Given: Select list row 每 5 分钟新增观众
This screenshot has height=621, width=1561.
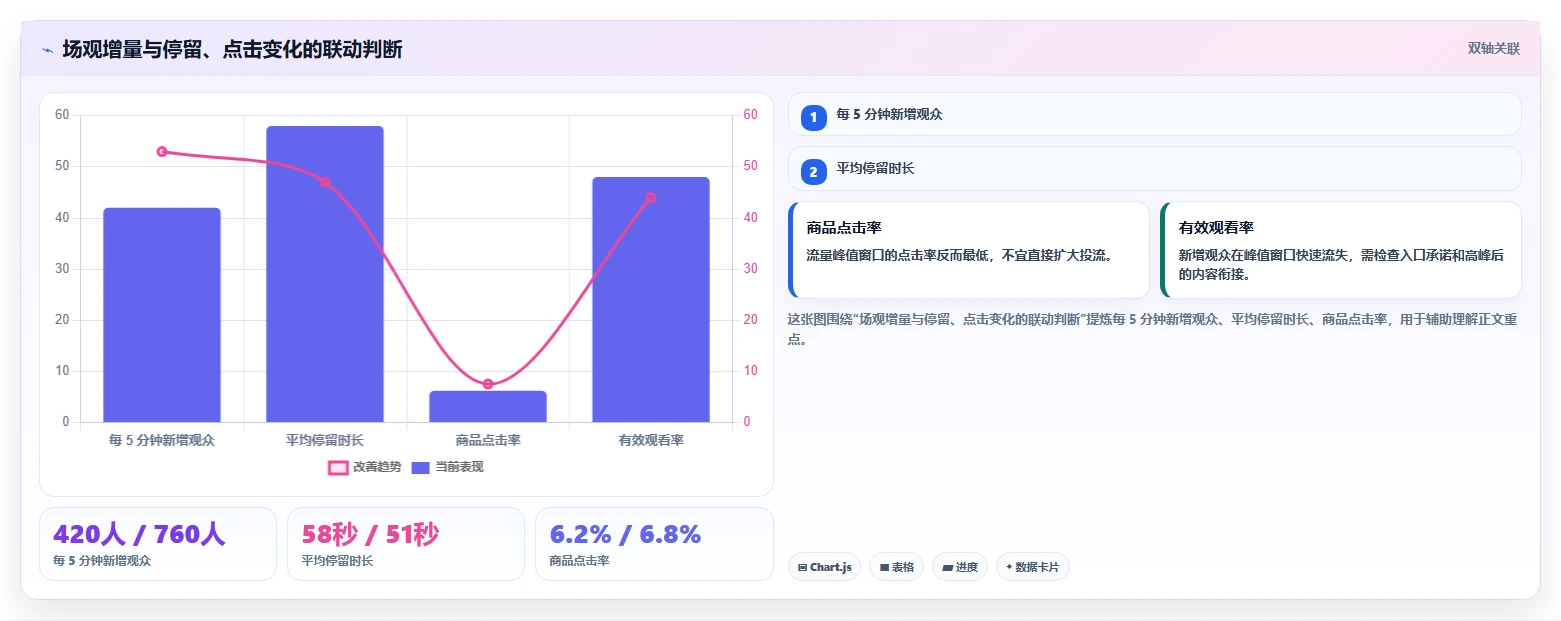Looking at the screenshot, I should pos(1154,114).
